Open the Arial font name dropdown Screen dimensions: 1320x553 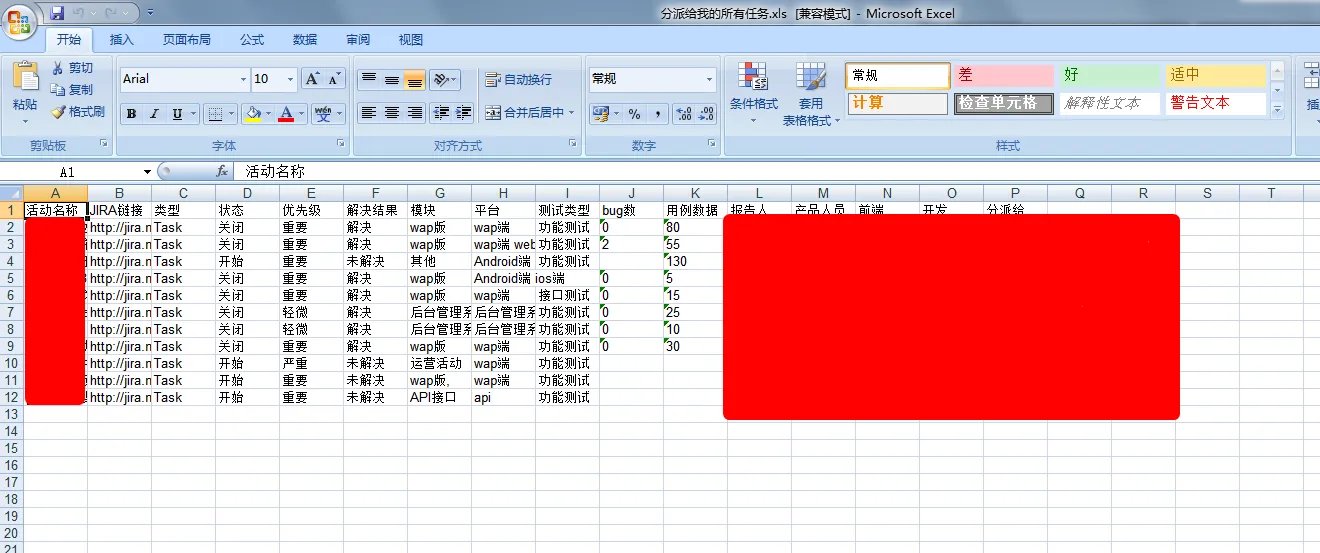[x=243, y=79]
